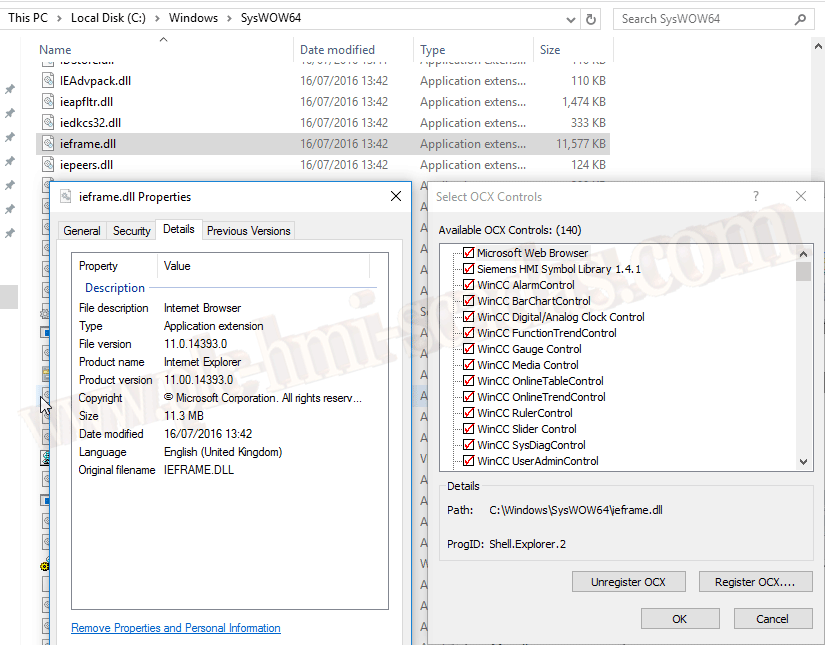Toggle WinCC Gauge Control checkbox
This screenshot has height=645, width=825.
[x=468, y=349]
